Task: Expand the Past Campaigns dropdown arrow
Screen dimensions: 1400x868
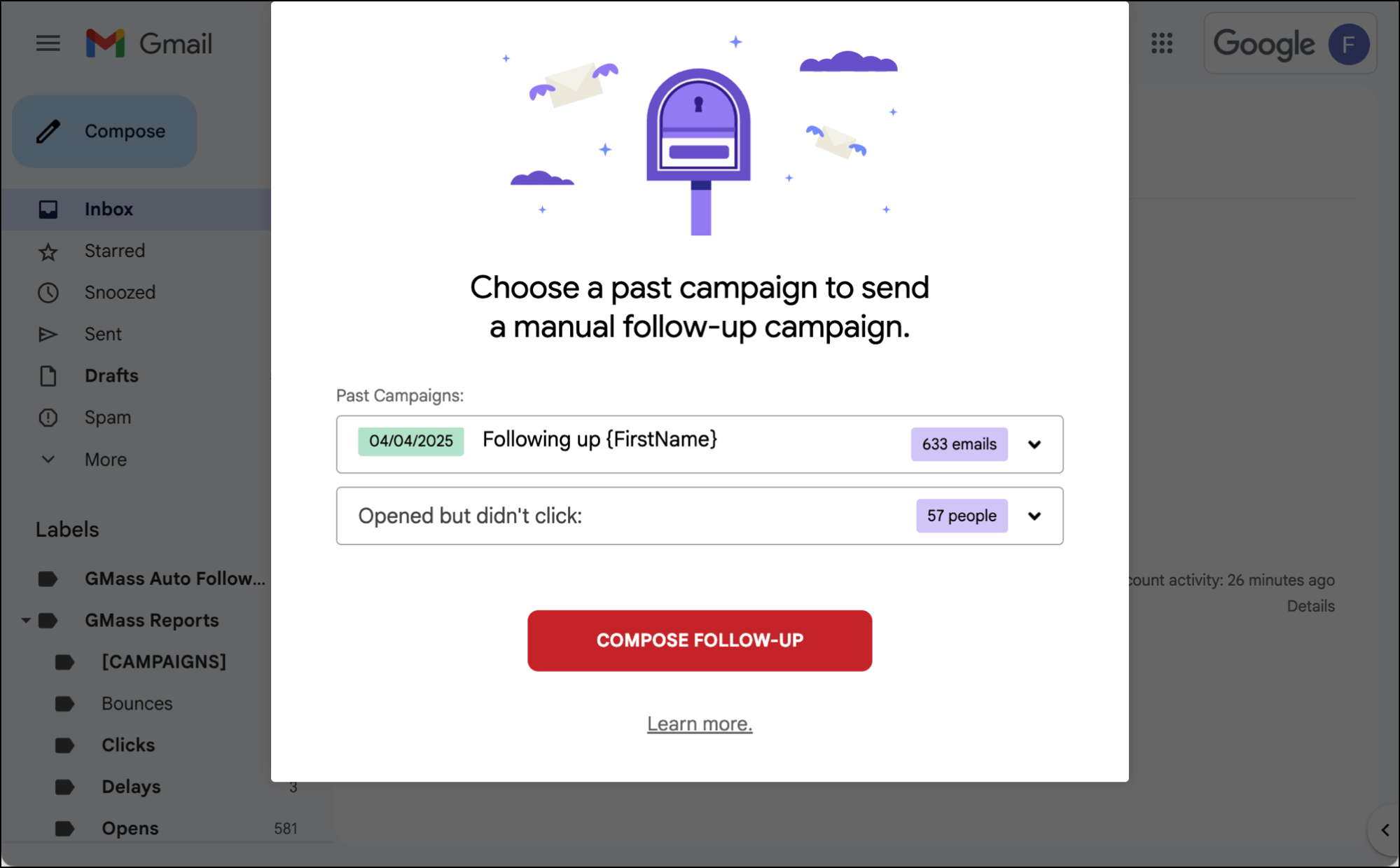Action: click(x=1034, y=445)
